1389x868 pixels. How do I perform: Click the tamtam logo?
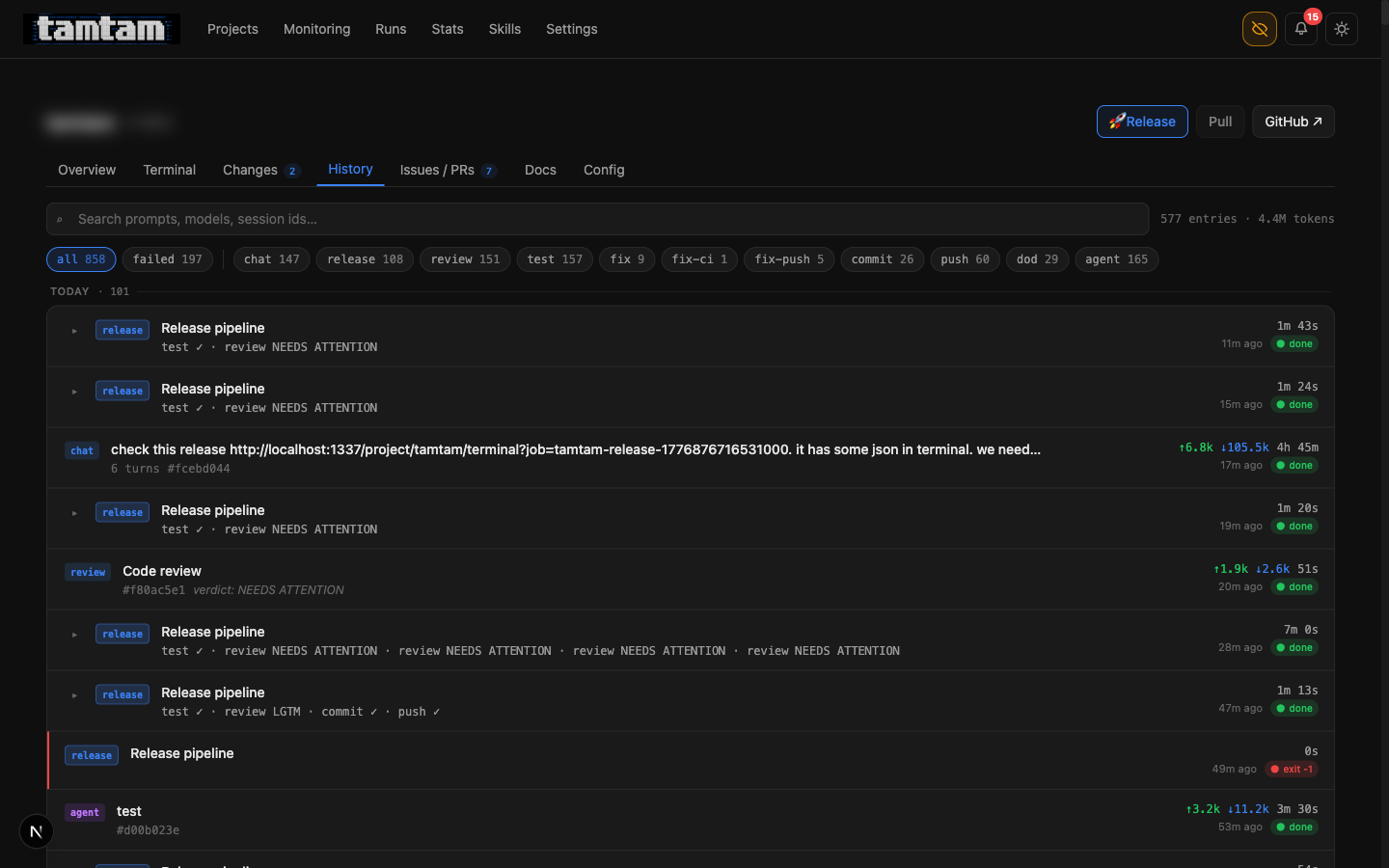(x=101, y=29)
